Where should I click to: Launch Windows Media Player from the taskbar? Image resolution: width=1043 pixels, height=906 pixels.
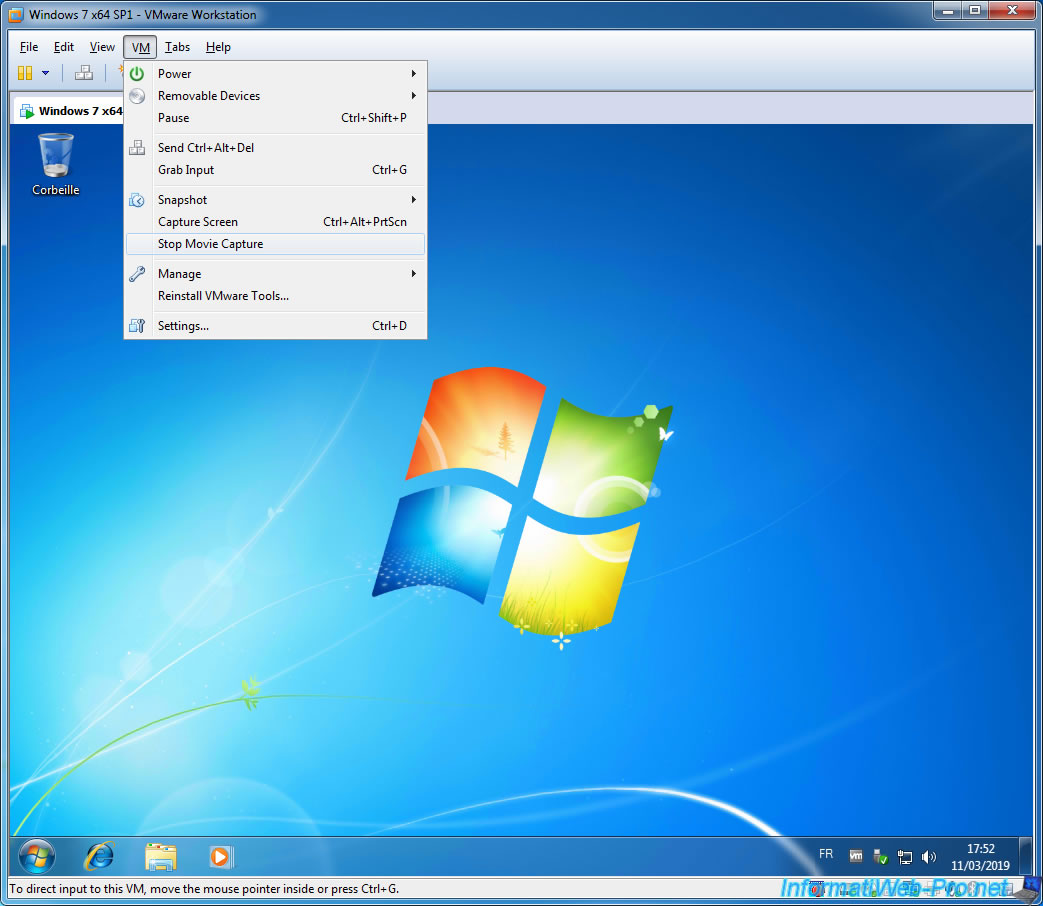220,856
